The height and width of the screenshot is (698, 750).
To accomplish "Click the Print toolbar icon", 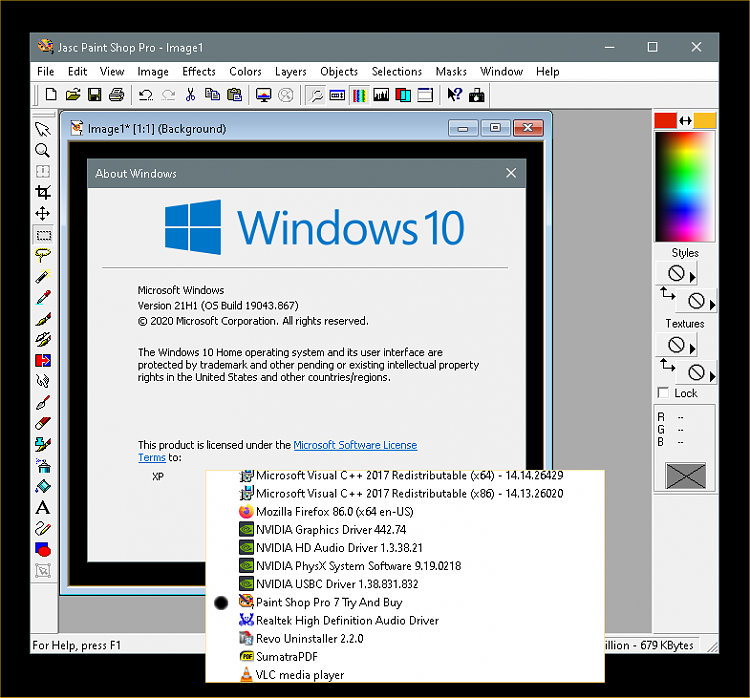I will pos(117,95).
